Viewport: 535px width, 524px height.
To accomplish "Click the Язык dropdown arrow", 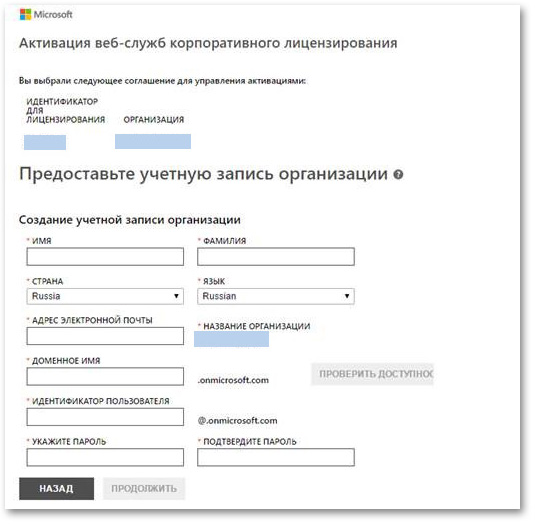I will (x=347, y=296).
